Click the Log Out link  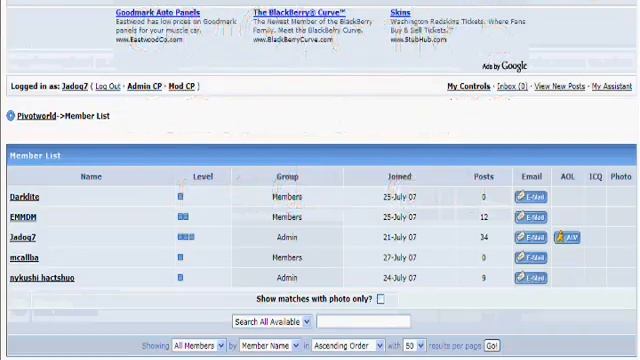coord(108,86)
